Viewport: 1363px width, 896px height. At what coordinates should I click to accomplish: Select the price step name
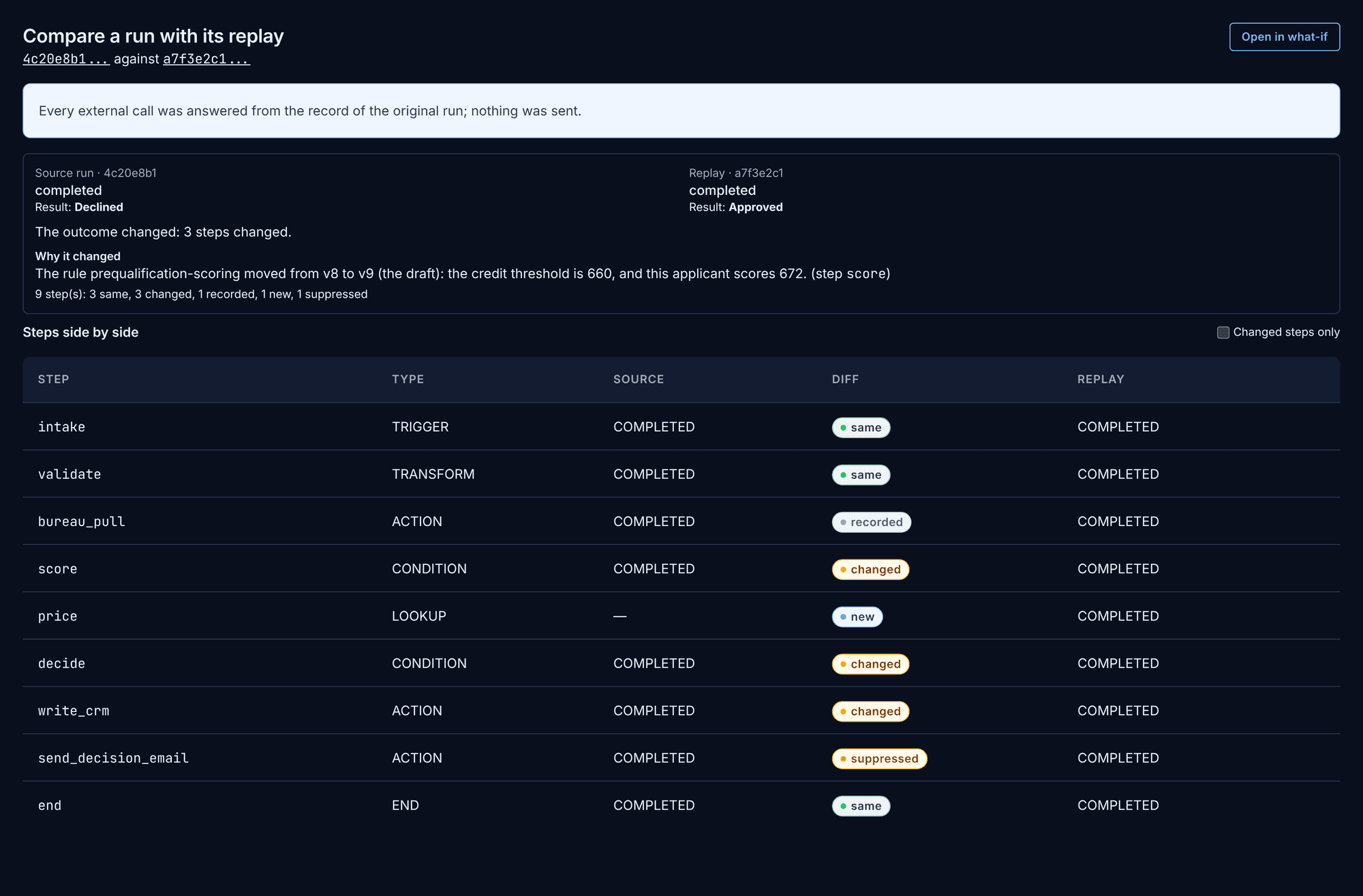pyautogui.click(x=58, y=617)
